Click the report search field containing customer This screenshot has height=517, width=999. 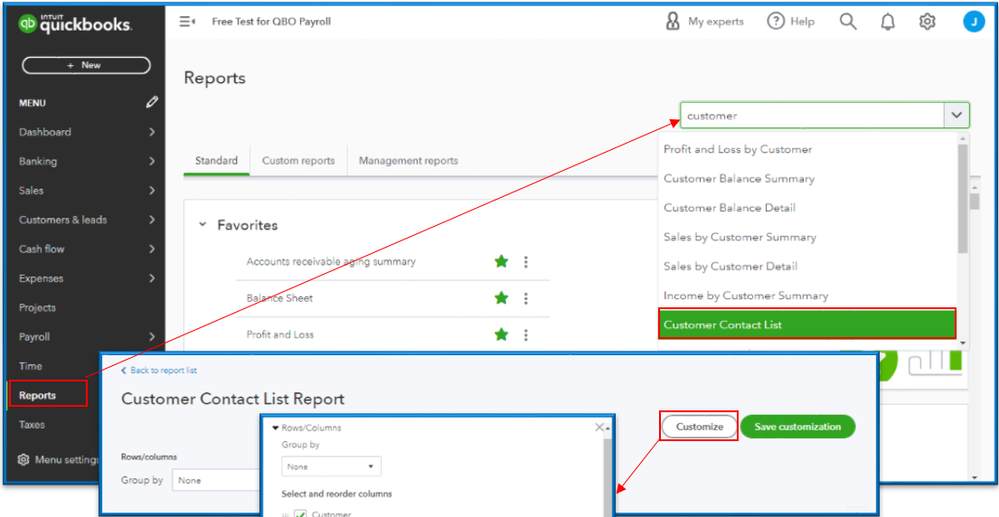click(x=812, y=116)
